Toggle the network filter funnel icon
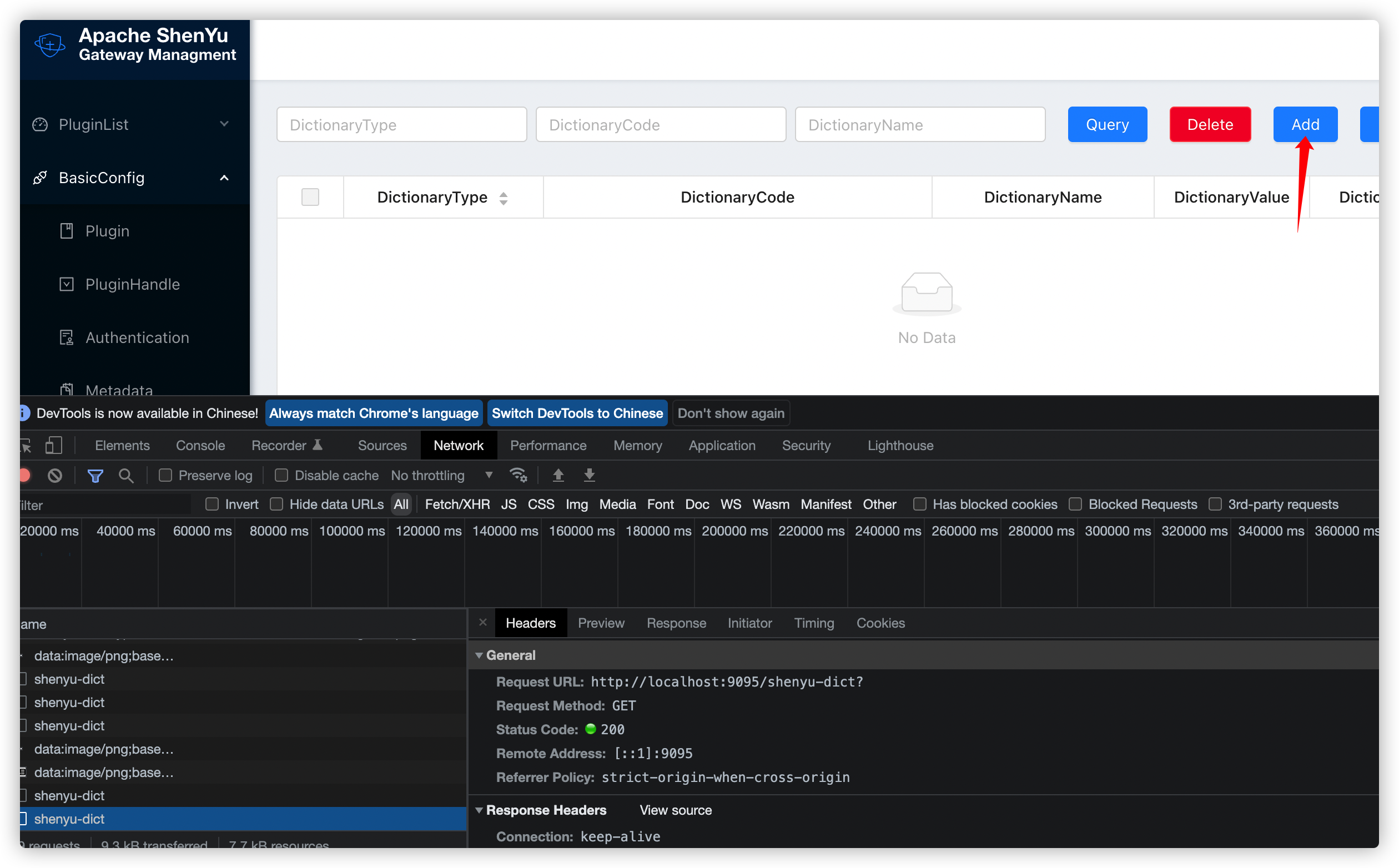 pos(95,475)
